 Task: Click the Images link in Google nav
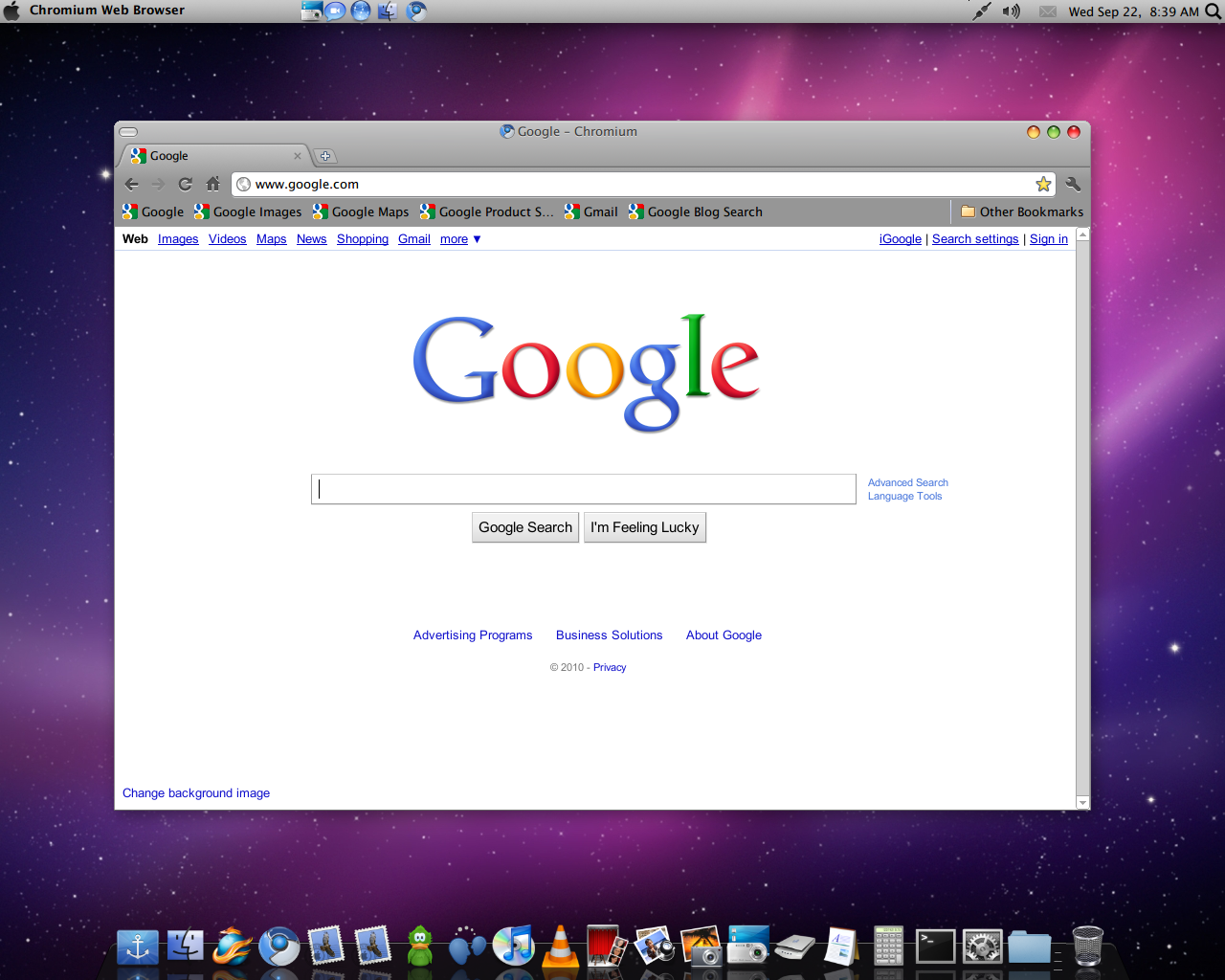point(178,239)
